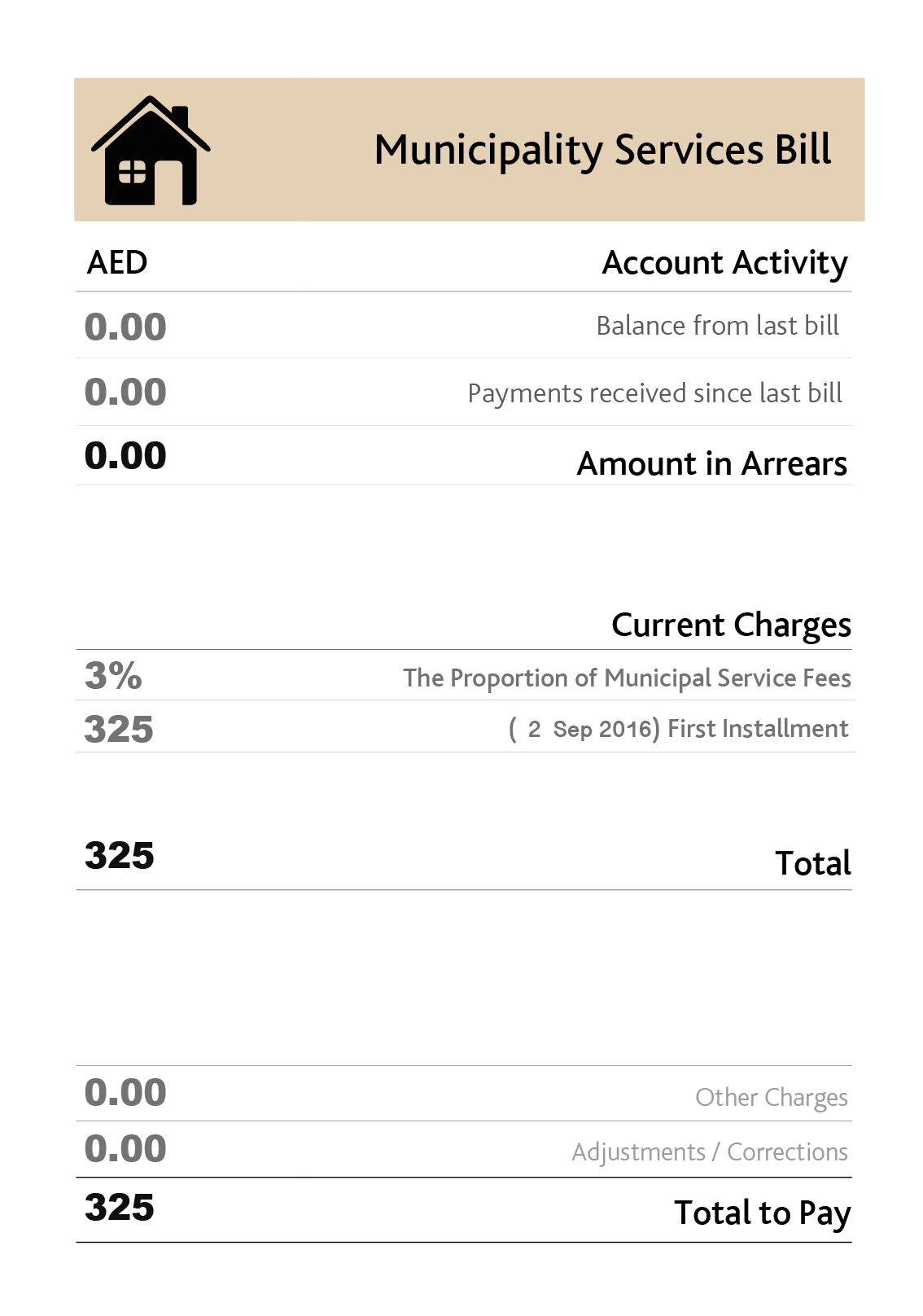923x1316 pixels.
Task: Click the house icon in header
Action: click(151, 151)
